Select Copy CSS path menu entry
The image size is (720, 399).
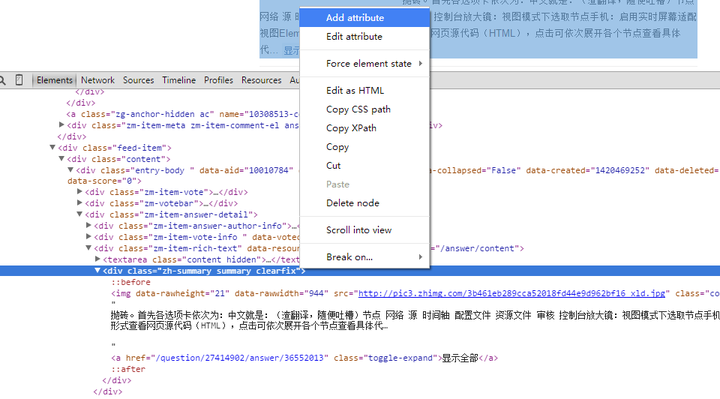(x=365, y=110)
